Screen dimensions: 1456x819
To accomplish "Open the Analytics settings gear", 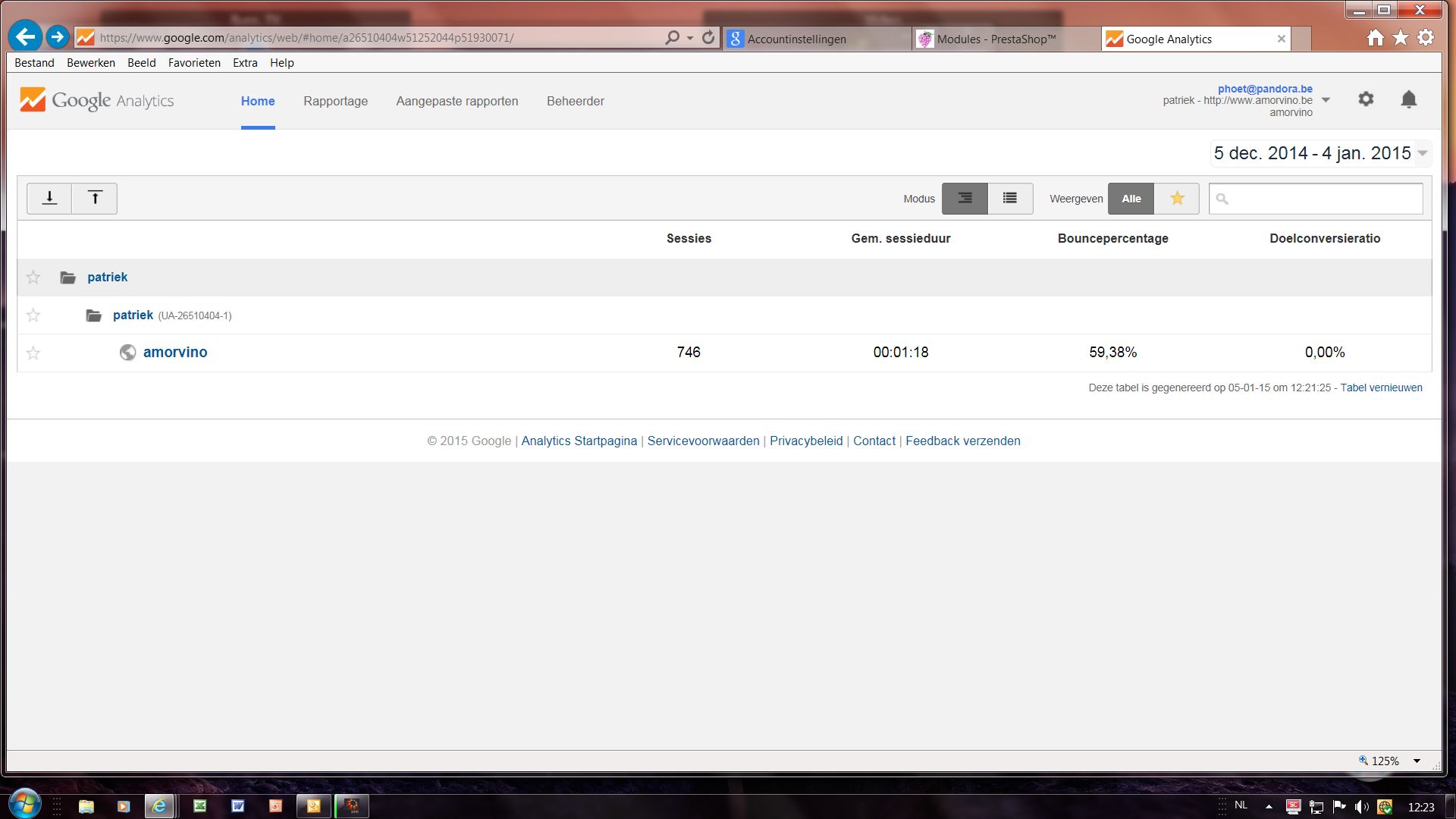I will click(1366, 99).
